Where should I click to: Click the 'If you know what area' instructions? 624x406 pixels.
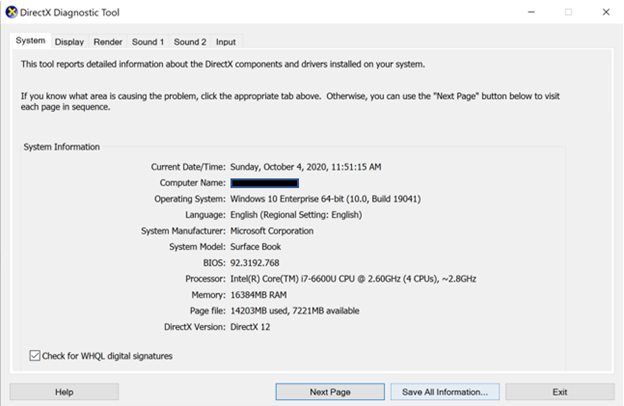tap(291, 102)
